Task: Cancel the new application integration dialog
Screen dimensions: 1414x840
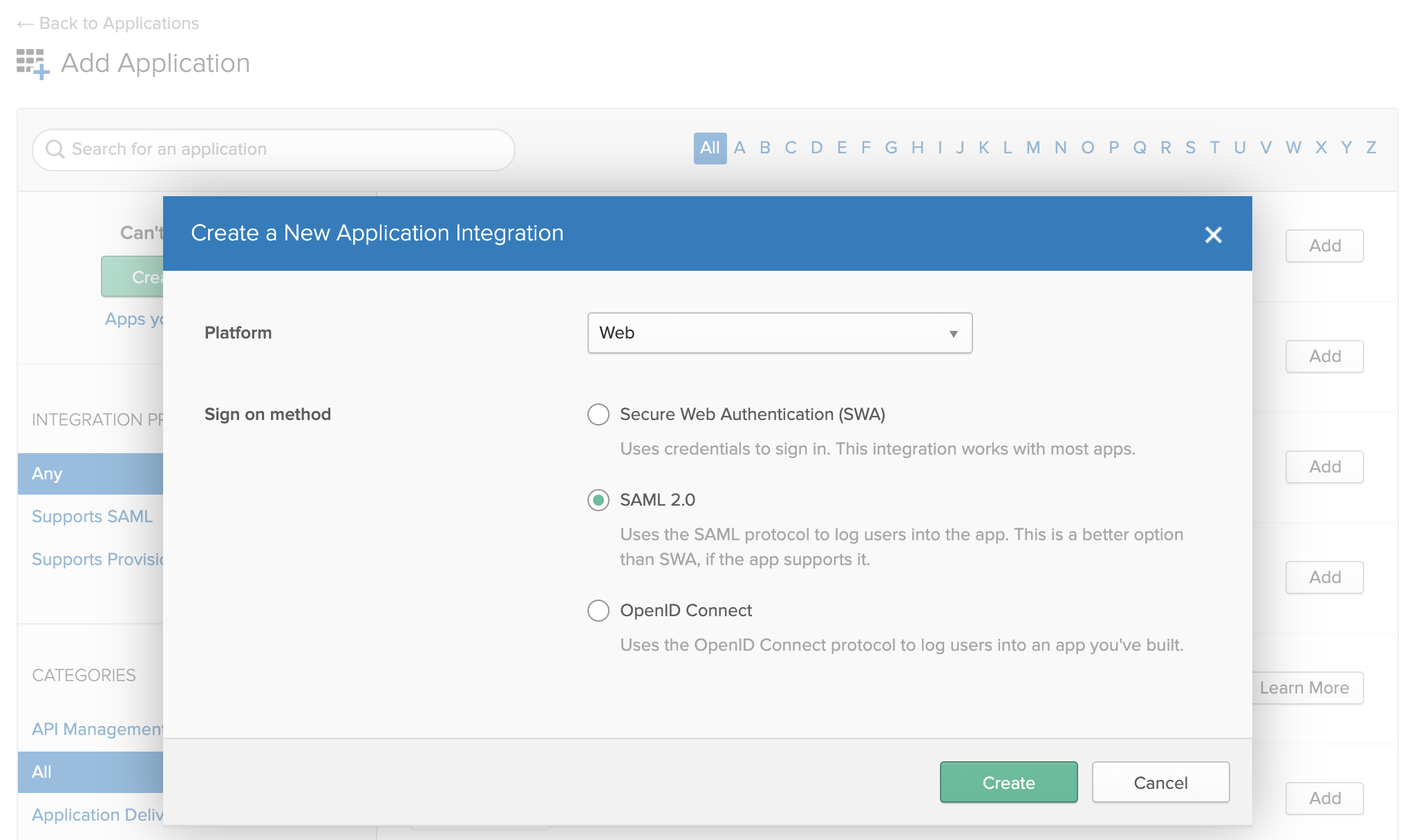Action: 1160,783
